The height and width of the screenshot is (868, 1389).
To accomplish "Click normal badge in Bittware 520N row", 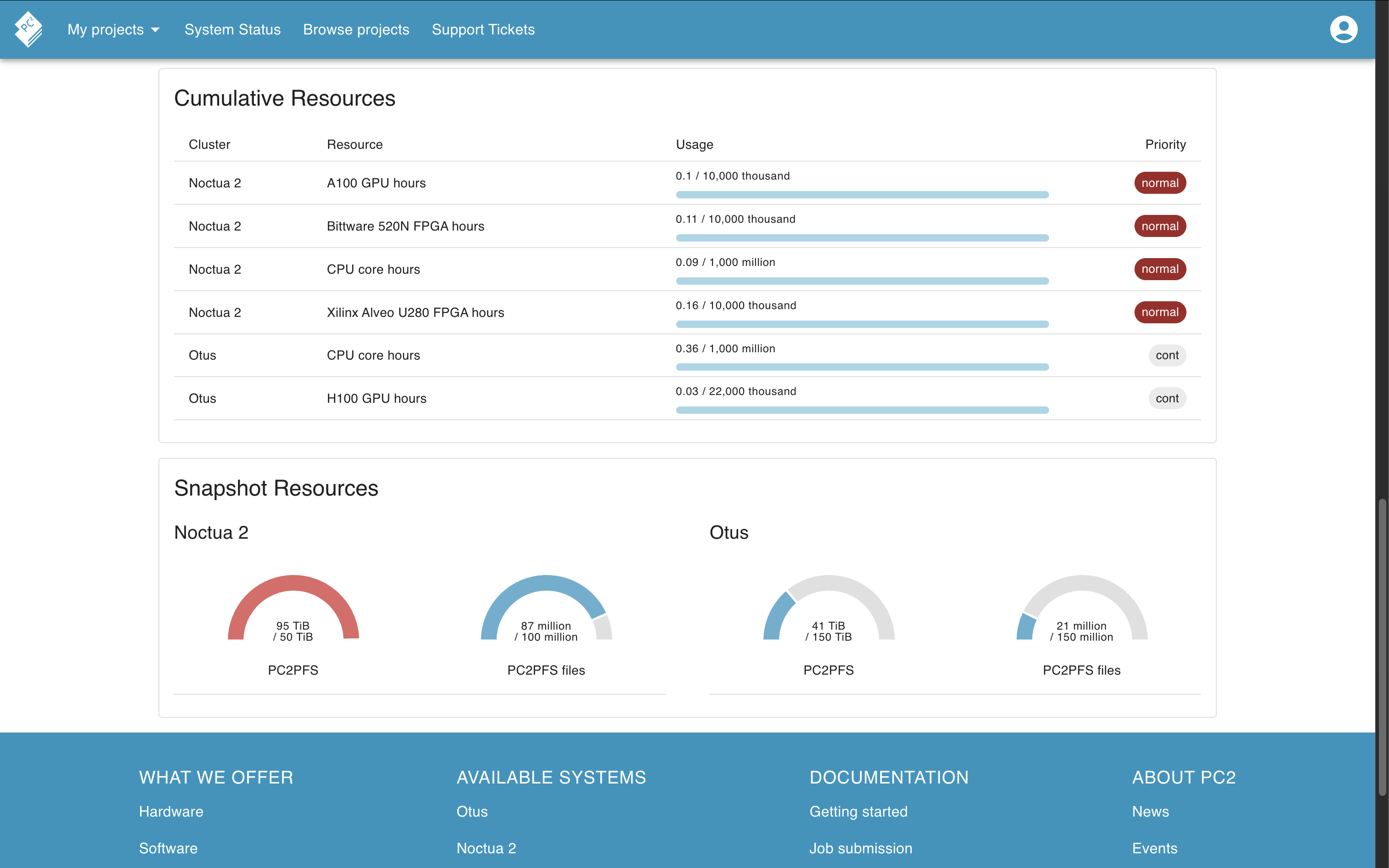I will [1160, 226].
